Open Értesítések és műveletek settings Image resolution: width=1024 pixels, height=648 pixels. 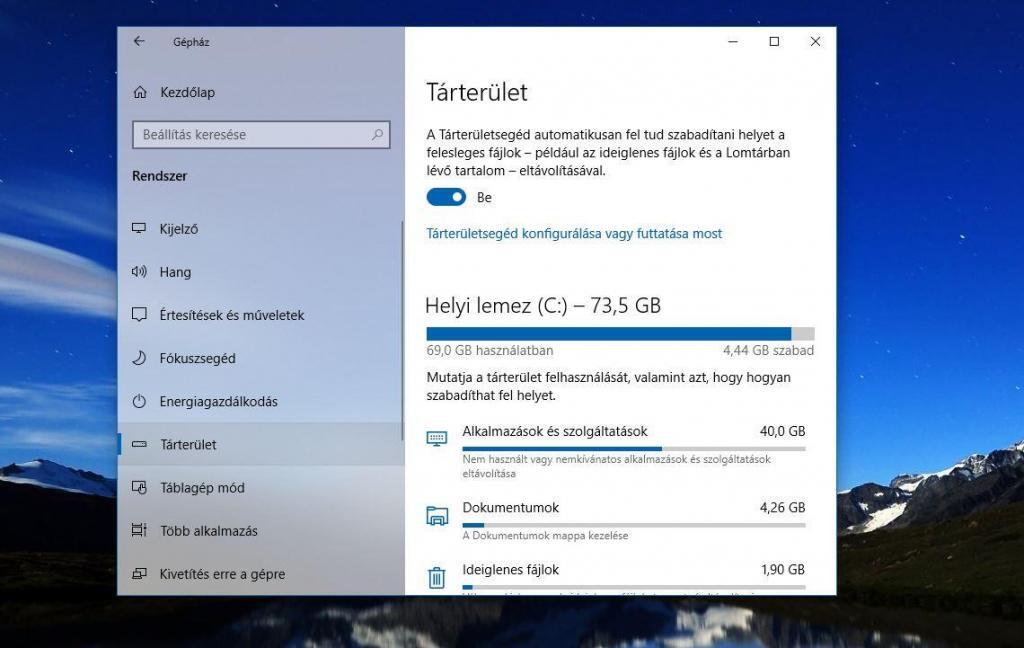click(231, 315)
